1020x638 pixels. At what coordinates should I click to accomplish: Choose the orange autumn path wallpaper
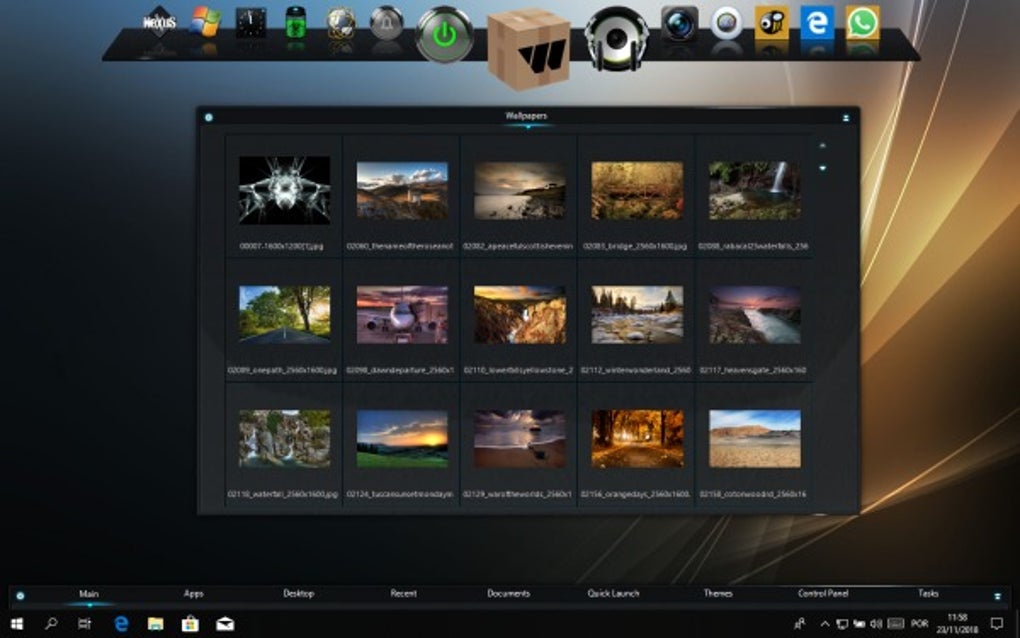[637, 438]
